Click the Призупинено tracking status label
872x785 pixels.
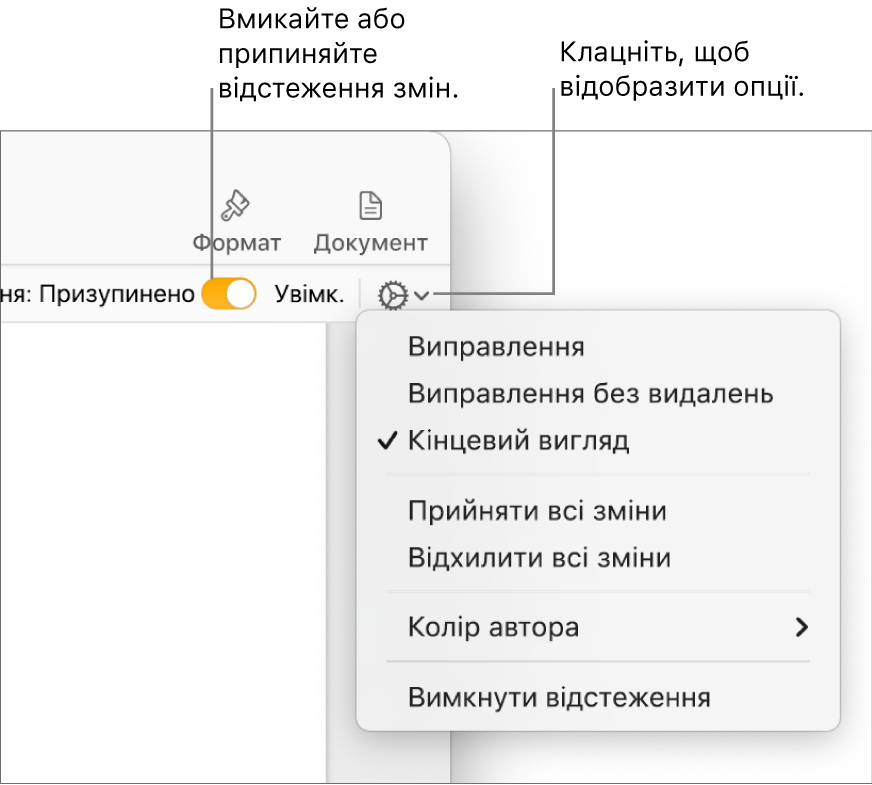[117, 294]
